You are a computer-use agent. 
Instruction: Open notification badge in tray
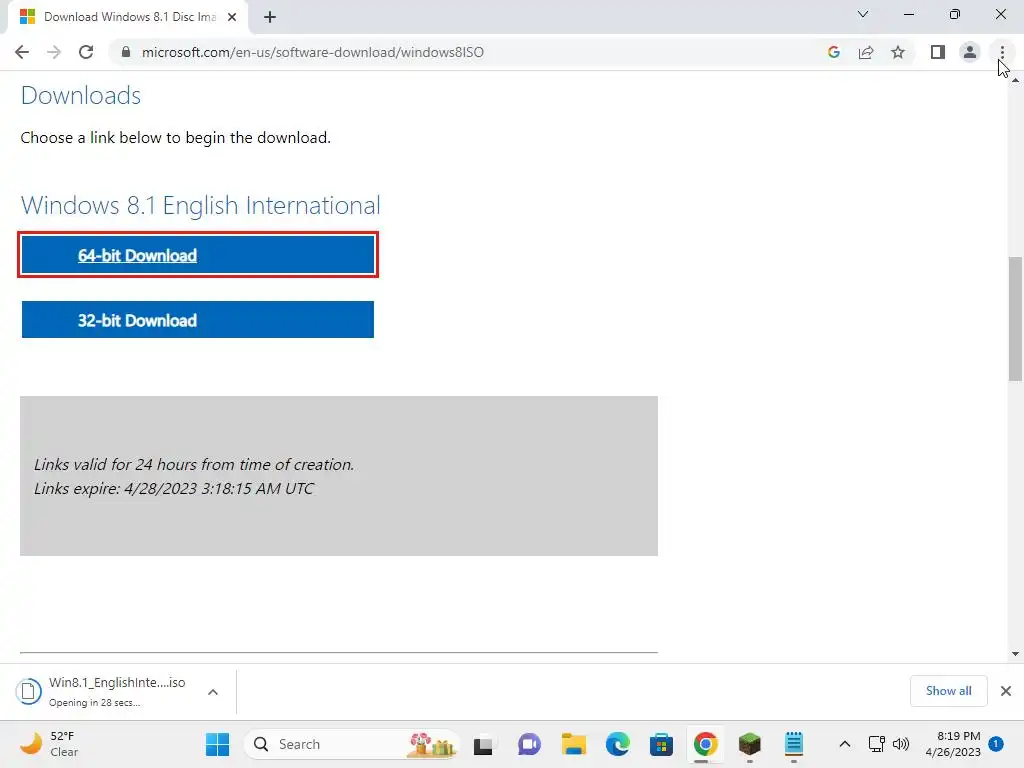tap(996, 743)
